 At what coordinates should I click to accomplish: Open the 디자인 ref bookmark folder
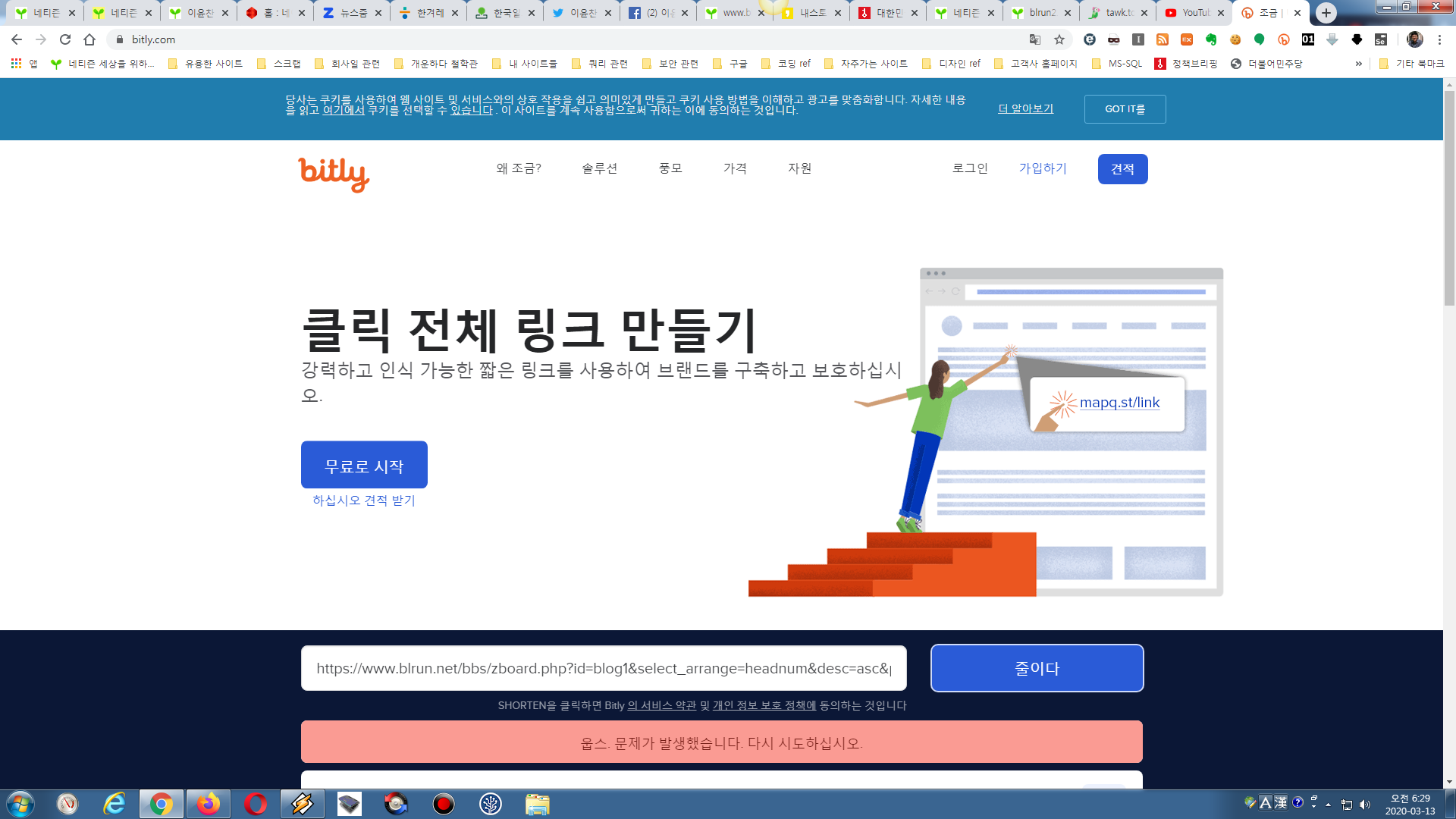coord(951,64)
